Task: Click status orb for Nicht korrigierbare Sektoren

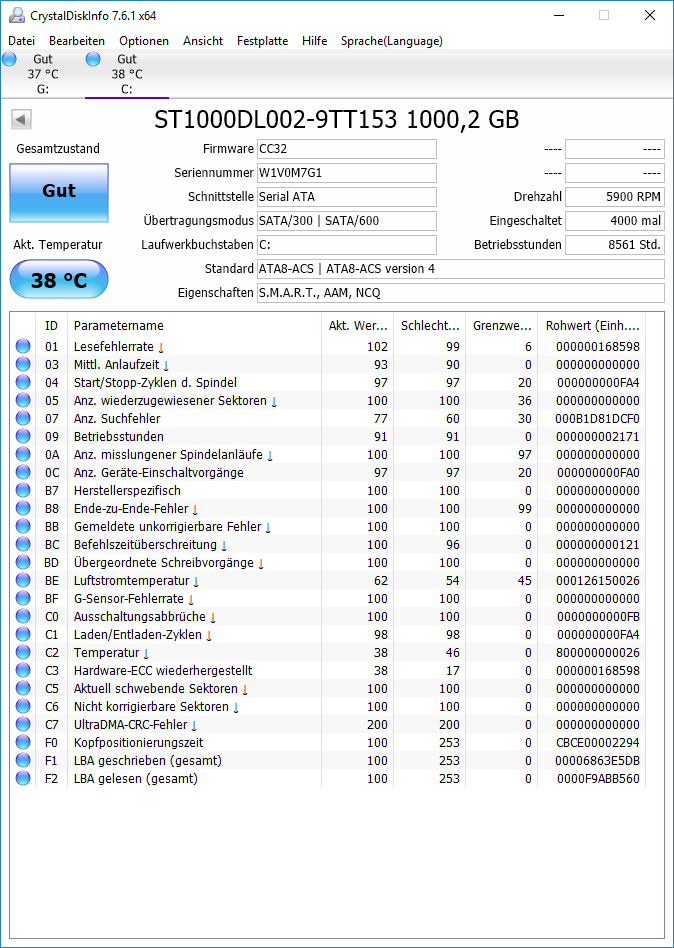Action: point(23,706)
